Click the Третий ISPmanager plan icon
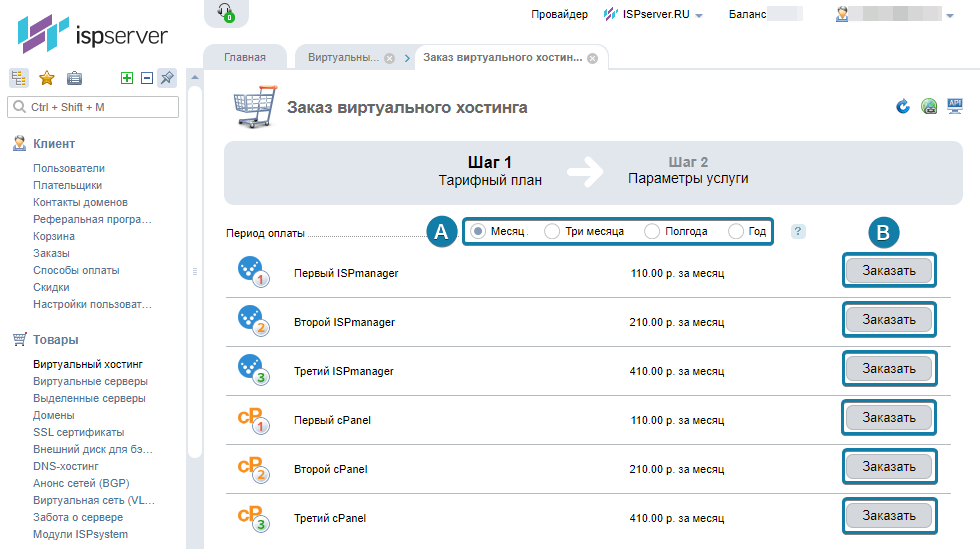The image size is (980, 549). point(253,370)
